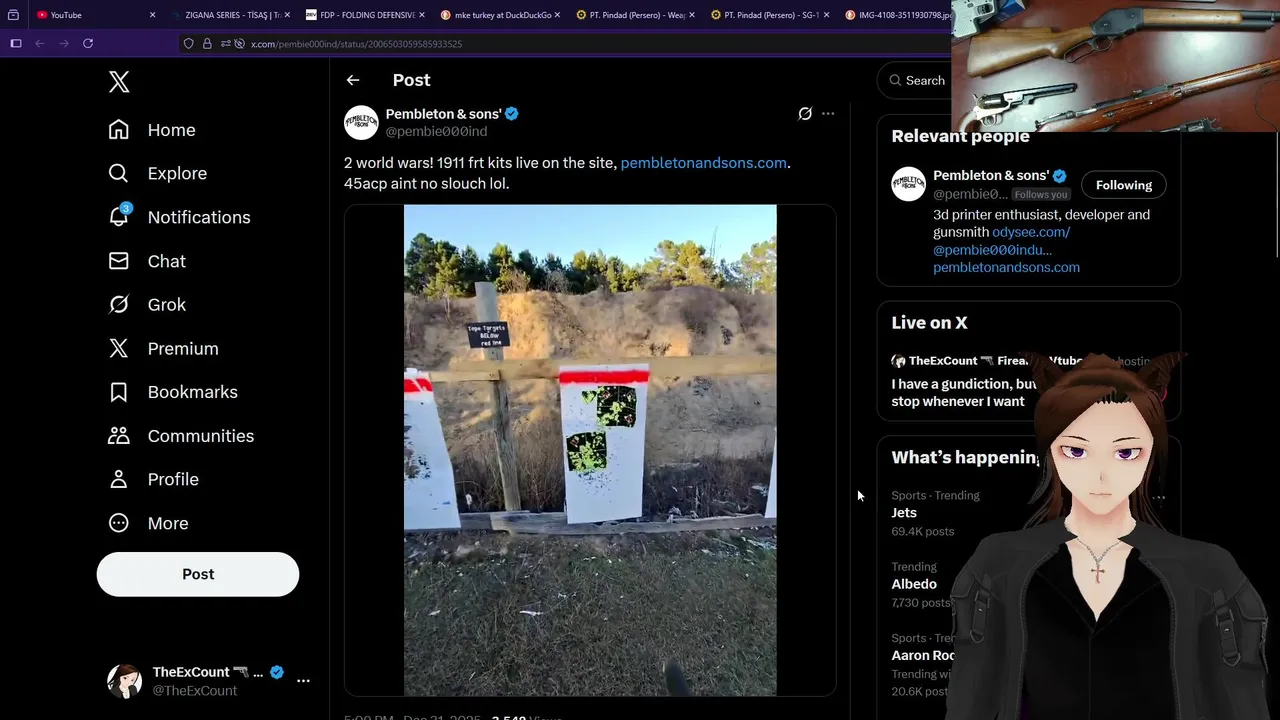Close the mke turkey DuckDuckGo tab

pyautogui.click(x=557, y=15)
